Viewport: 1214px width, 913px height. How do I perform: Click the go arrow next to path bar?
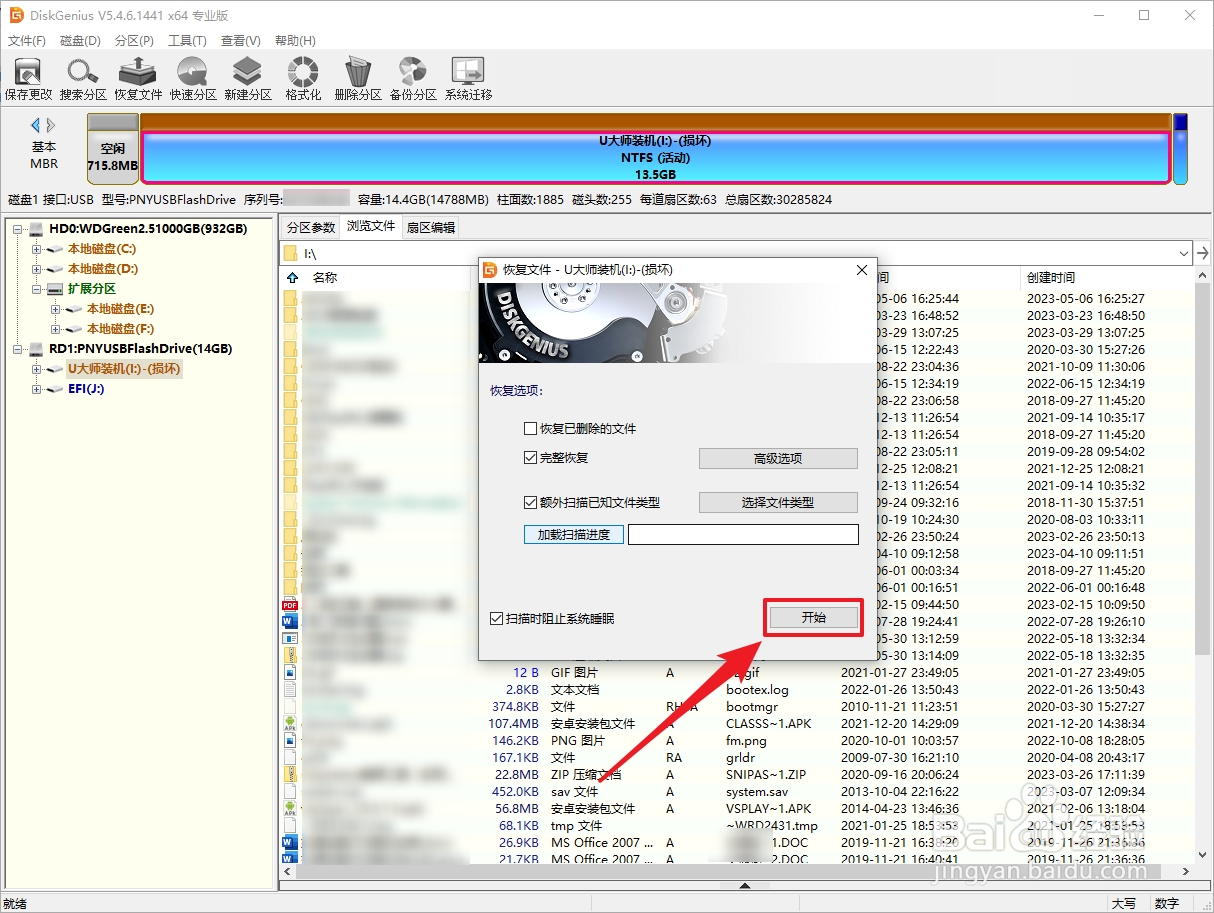point(1203,253)
